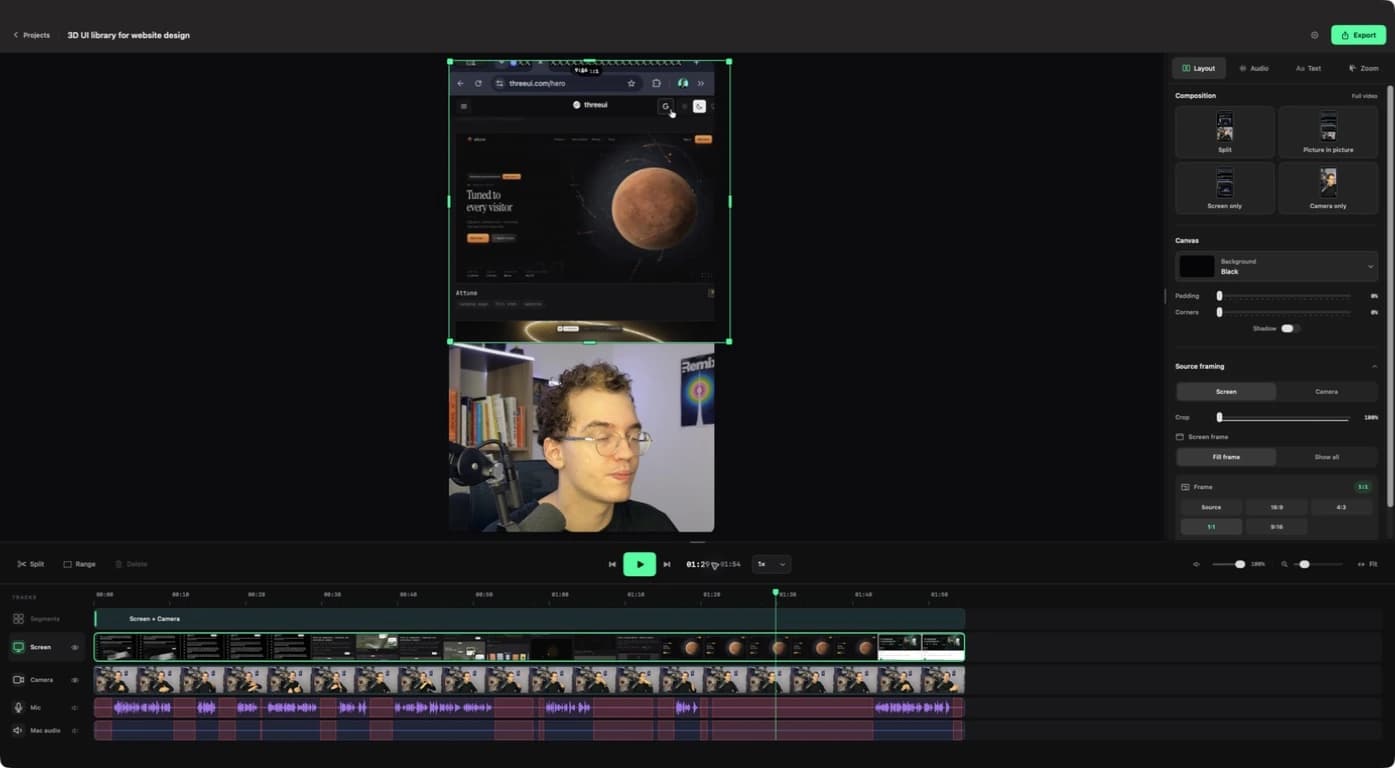
Task: Choose Picture in picture composition
Action: (x=1328, y=132)
